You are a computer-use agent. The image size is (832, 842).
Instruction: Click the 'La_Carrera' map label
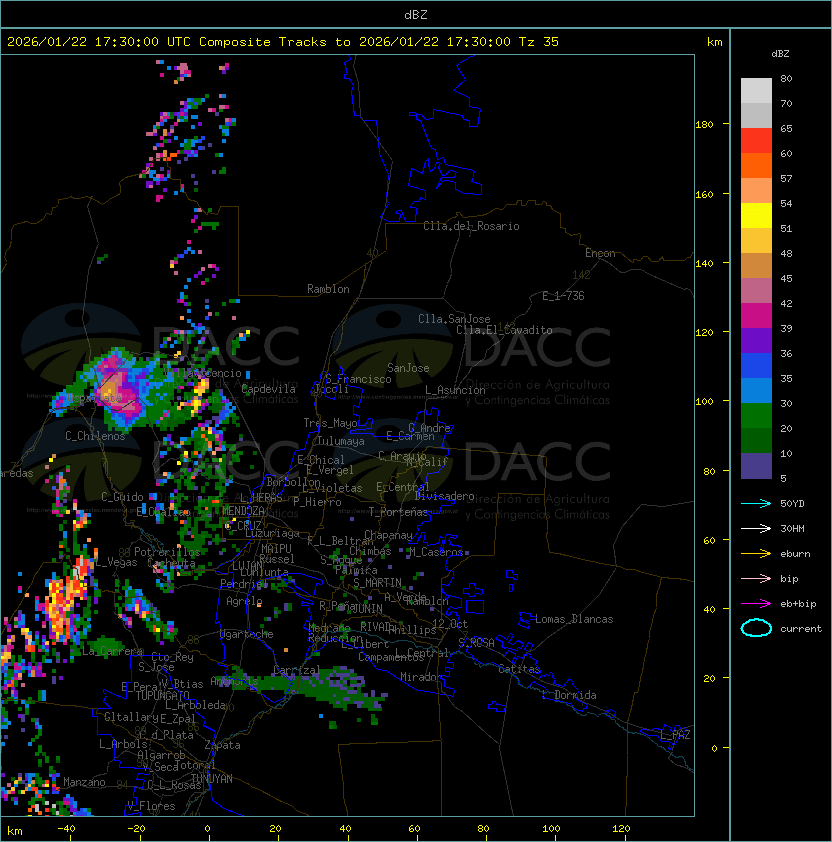click(113, 651)
